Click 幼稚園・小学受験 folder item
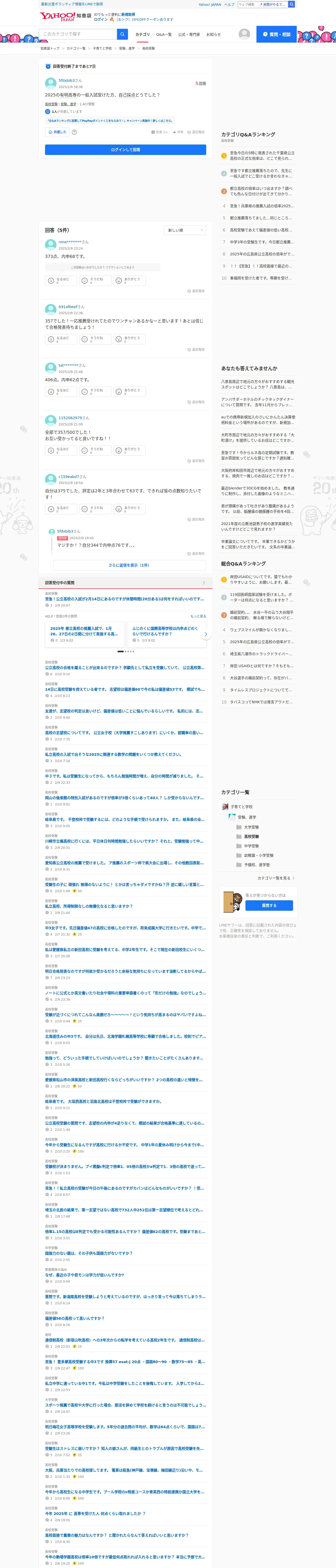Screen dimensions: 336x1568 [254, 855]
